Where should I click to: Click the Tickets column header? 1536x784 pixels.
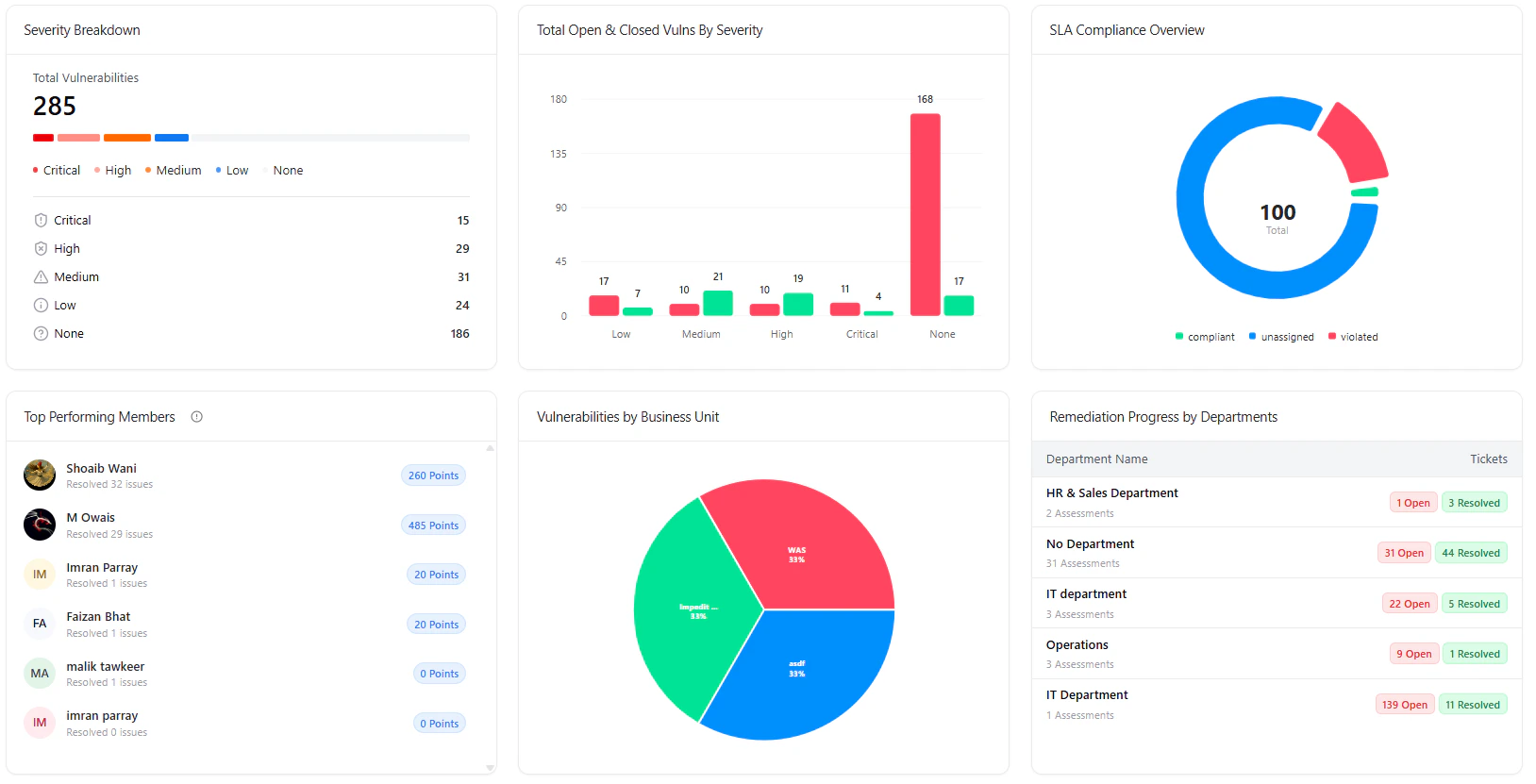pyautogui.click(x=1488, y=459)
